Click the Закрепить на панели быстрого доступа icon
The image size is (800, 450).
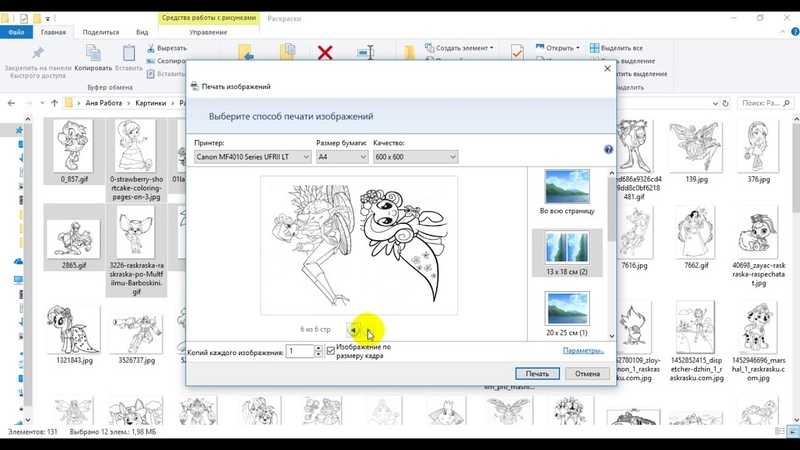click(x=38, y=53)
